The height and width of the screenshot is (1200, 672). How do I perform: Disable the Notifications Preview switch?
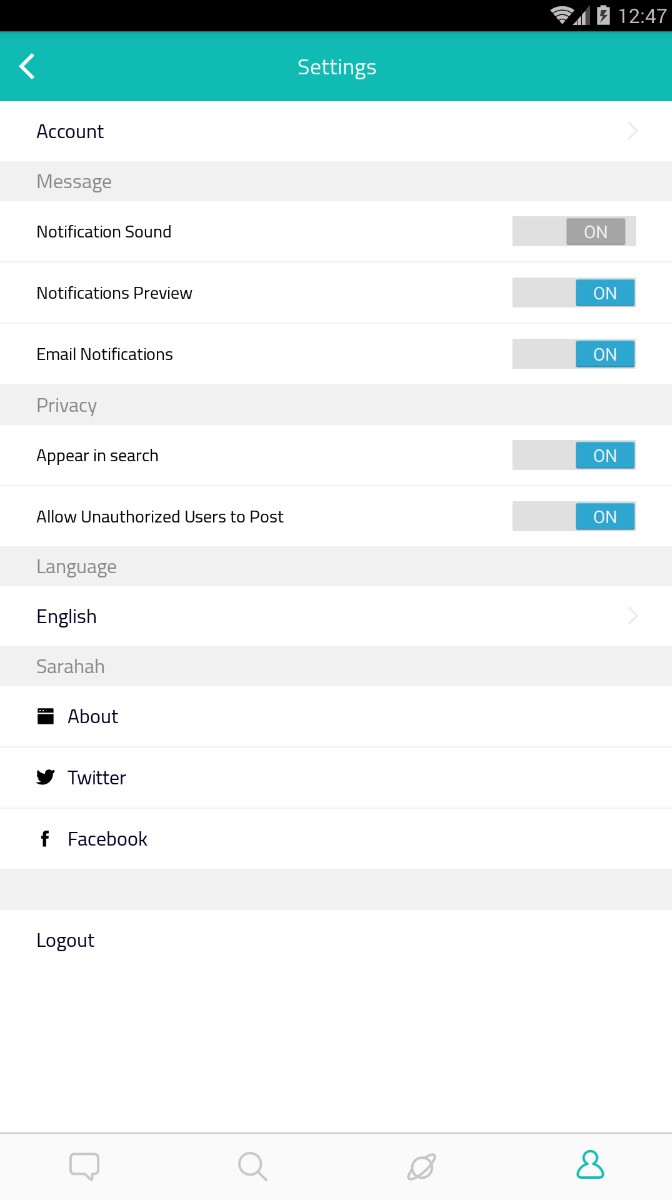click(574, 293)
